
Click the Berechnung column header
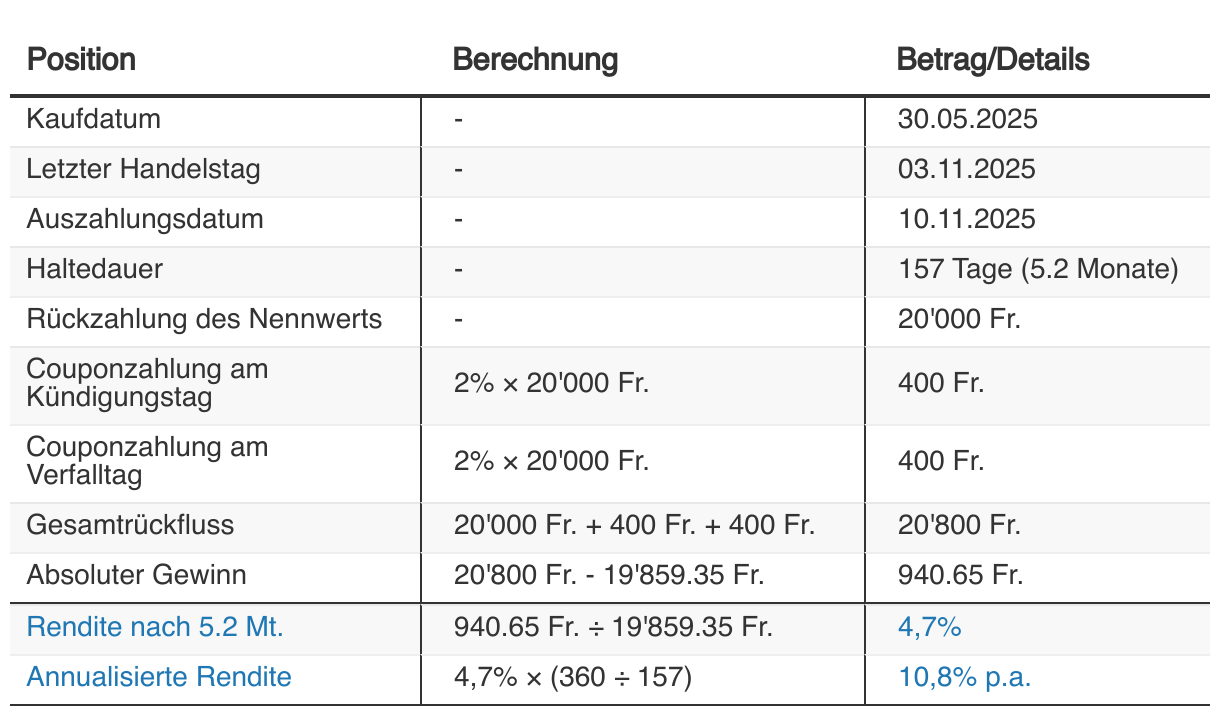tap(535, 60)
